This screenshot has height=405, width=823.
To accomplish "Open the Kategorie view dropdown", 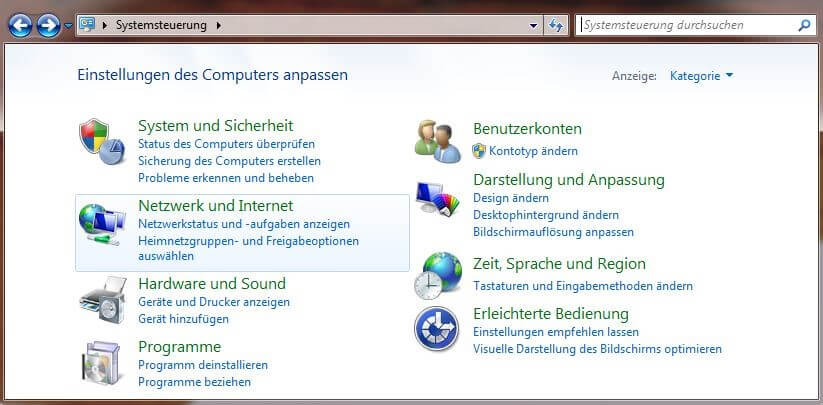I will [701, 76].
